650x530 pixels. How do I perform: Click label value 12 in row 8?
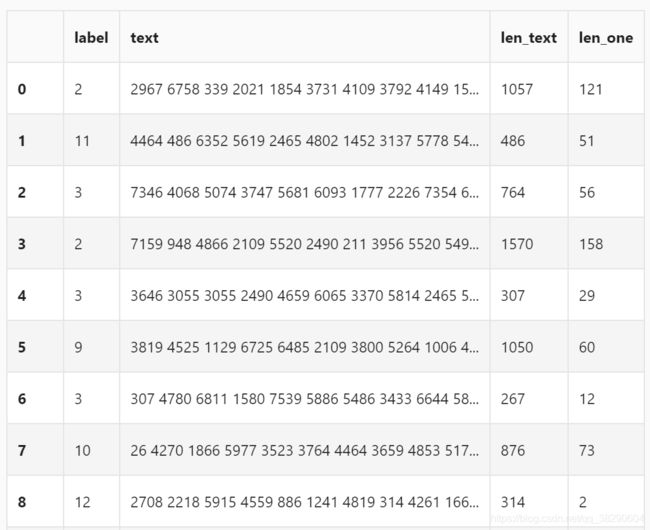(82, 502)
